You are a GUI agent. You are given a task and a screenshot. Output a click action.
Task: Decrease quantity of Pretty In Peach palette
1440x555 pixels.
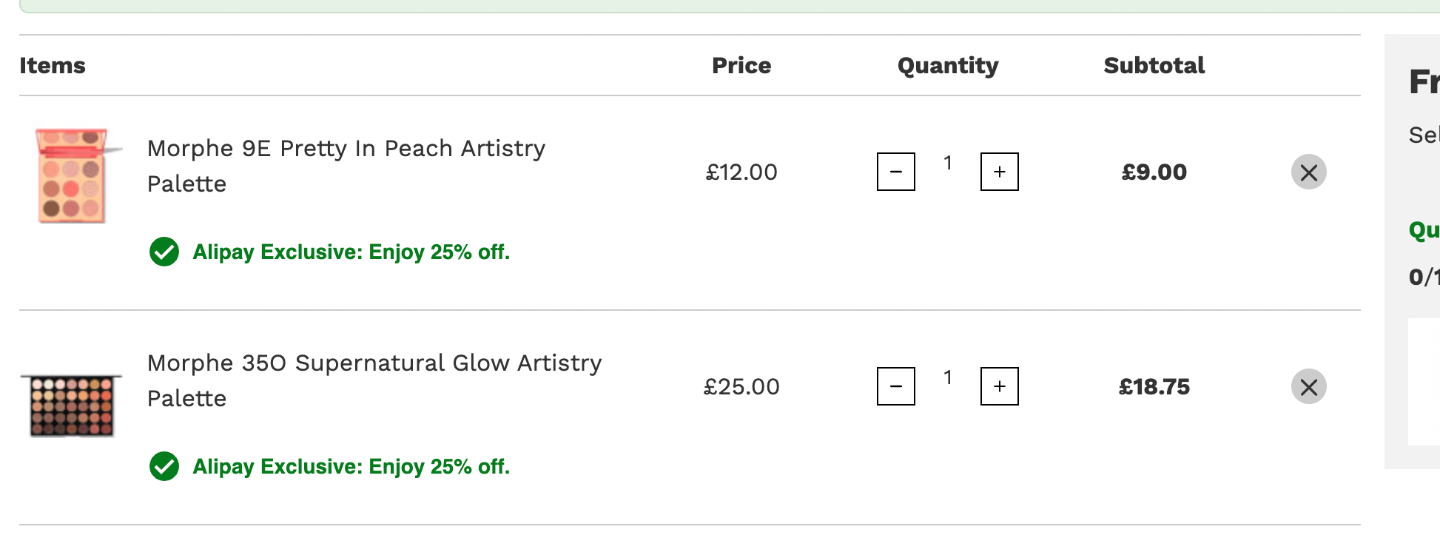pos(896,172)
